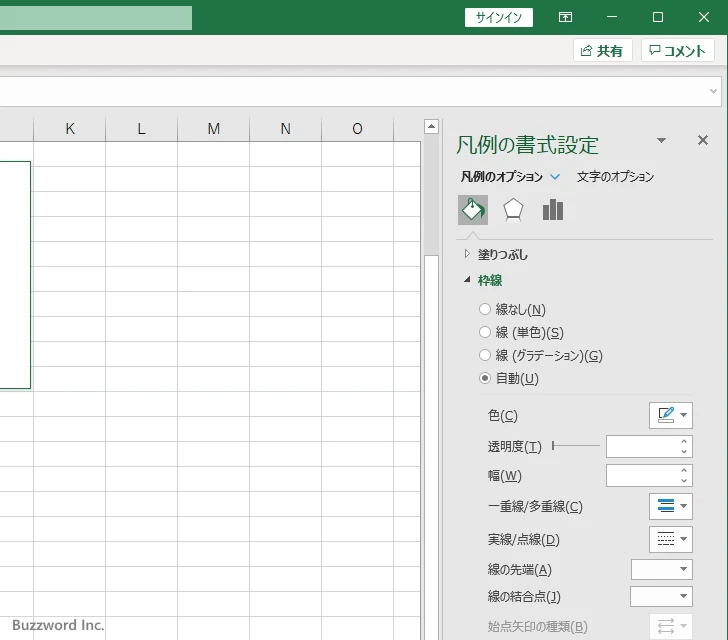Select the 凡例のオプション tab
The image size is (728, 640).
(501, 177)
